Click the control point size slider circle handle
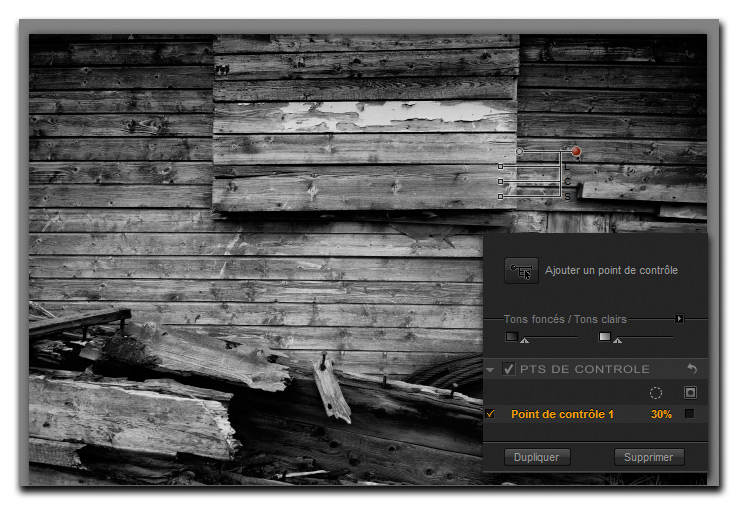The image size is (738, 505). 520,151
